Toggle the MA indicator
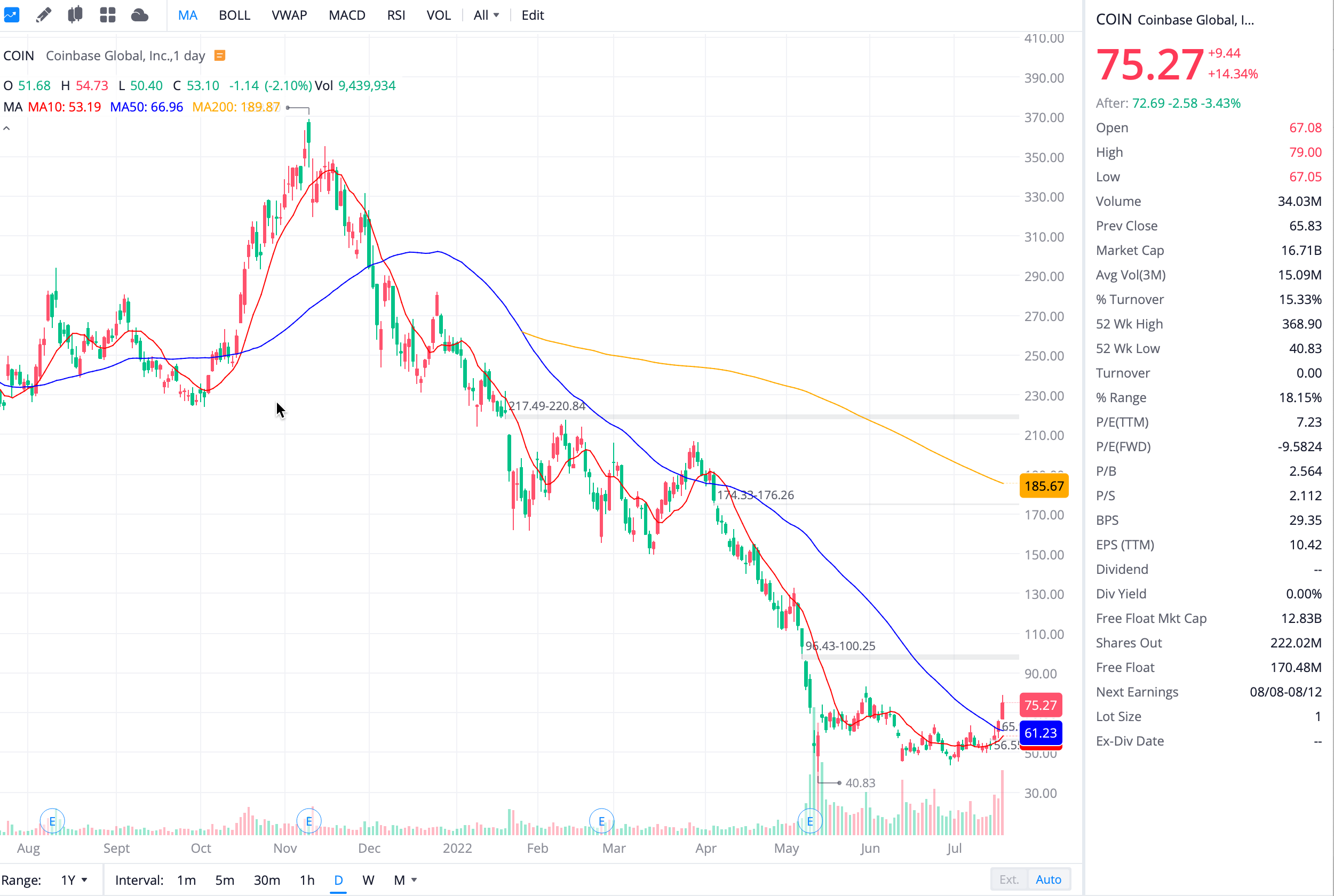The height and width of the screenshot is (896, 1334). [x=187, y=15]
